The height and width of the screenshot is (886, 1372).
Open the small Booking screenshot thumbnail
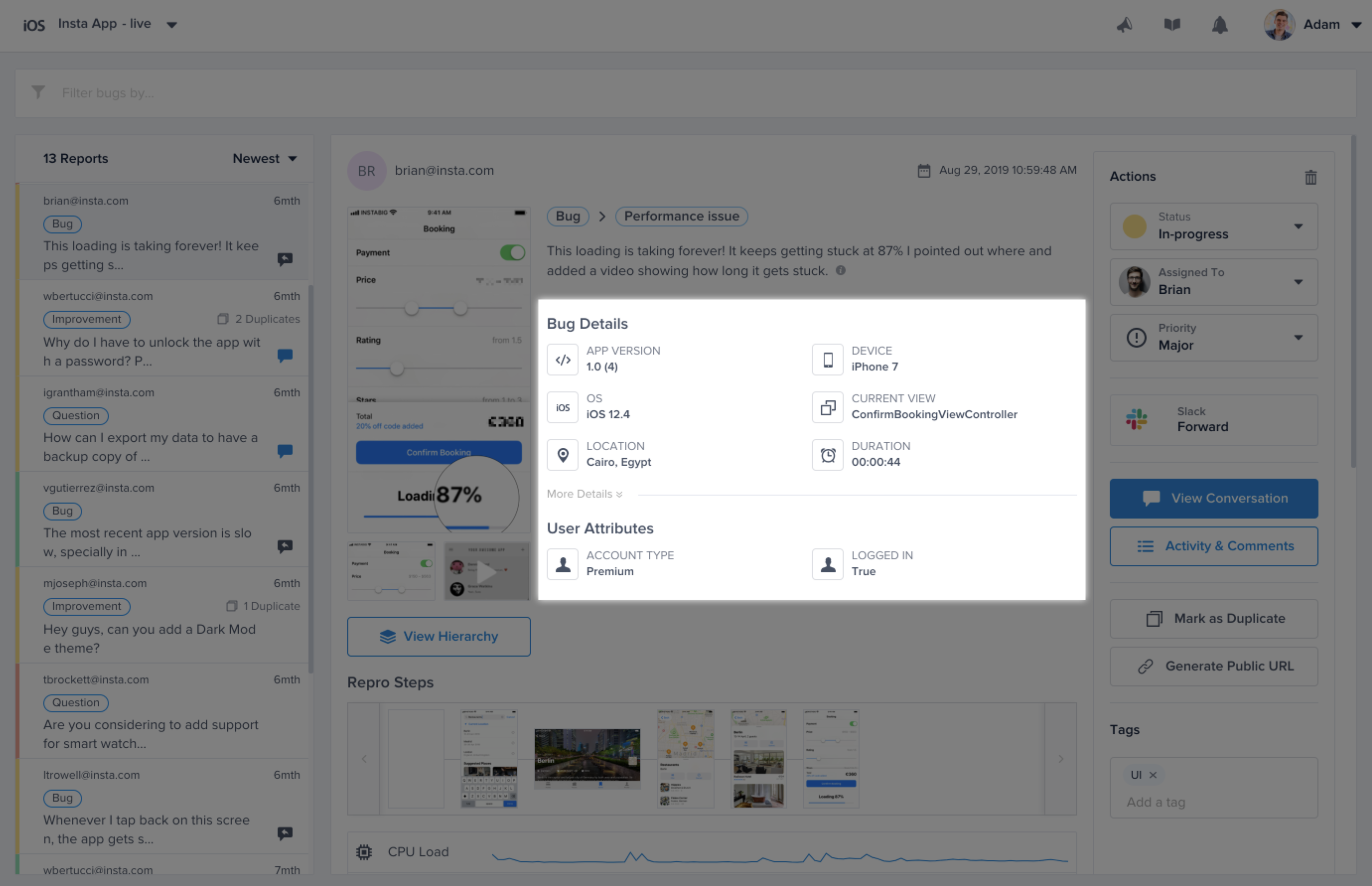pos(392,571)
